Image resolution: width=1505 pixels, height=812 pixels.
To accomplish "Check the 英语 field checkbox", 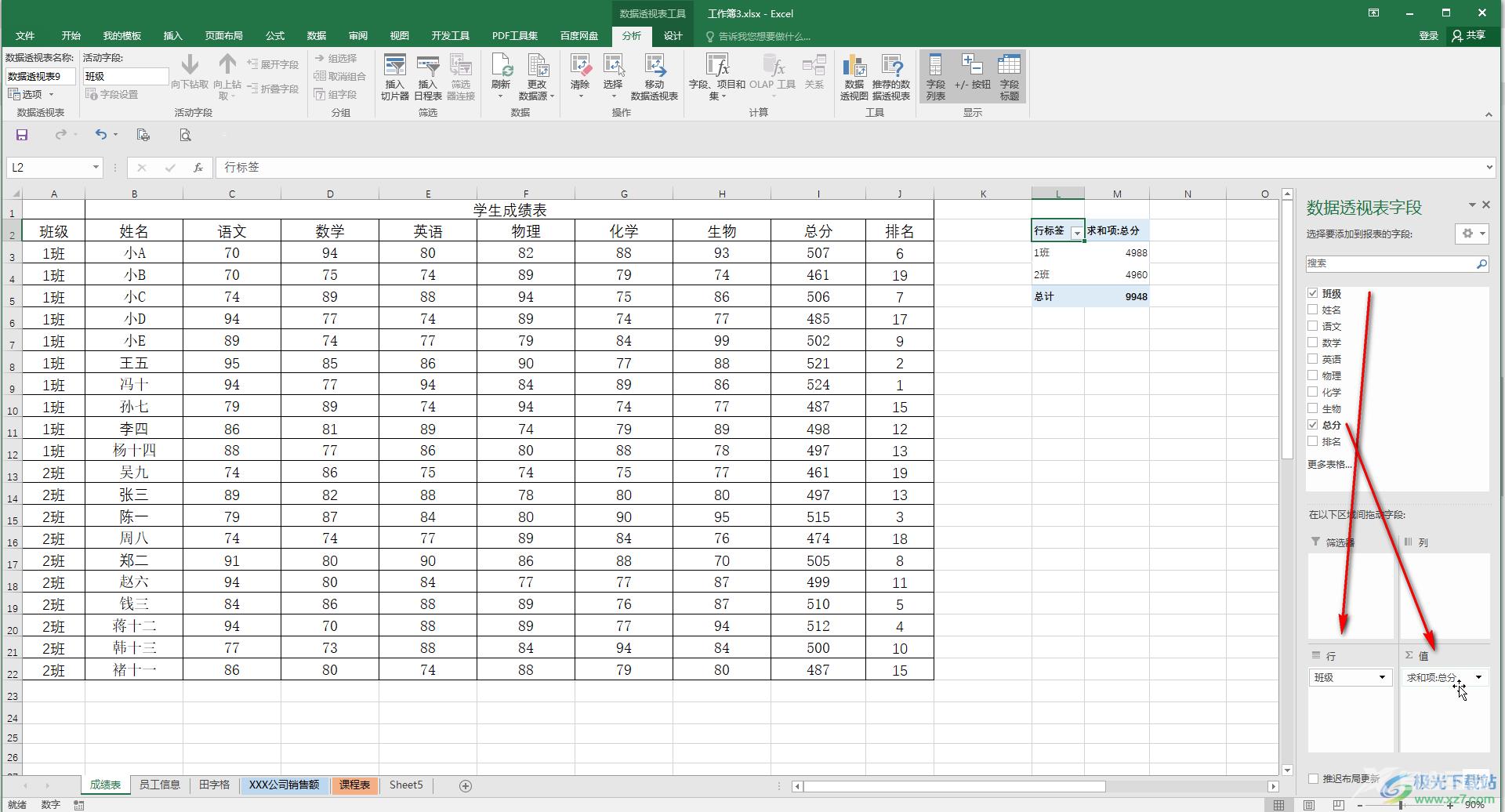I will pos(1312,359).
